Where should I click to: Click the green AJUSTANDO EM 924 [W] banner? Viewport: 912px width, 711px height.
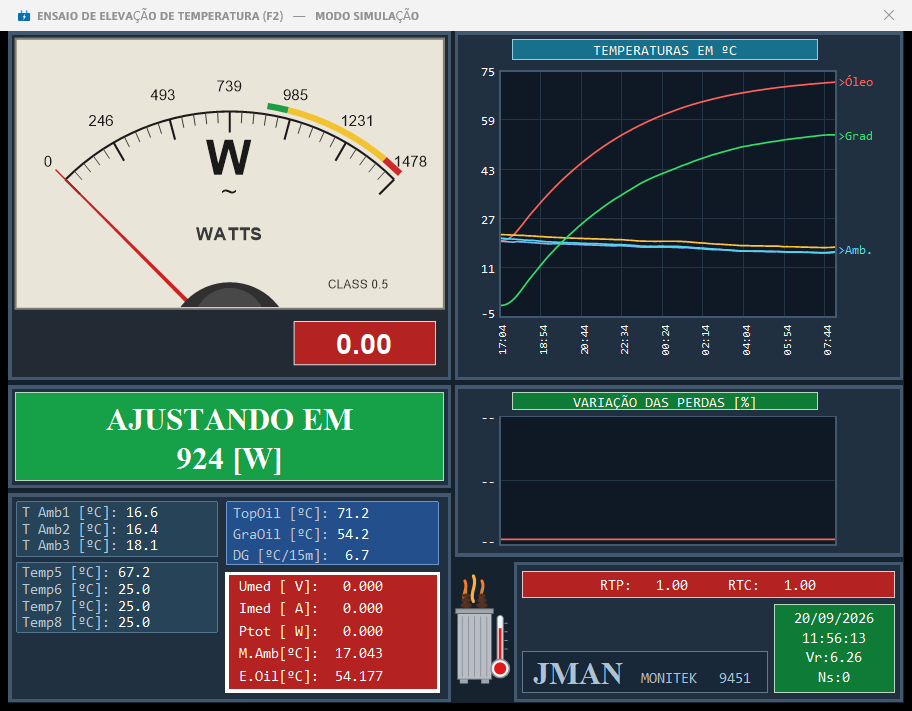point(229,436)
